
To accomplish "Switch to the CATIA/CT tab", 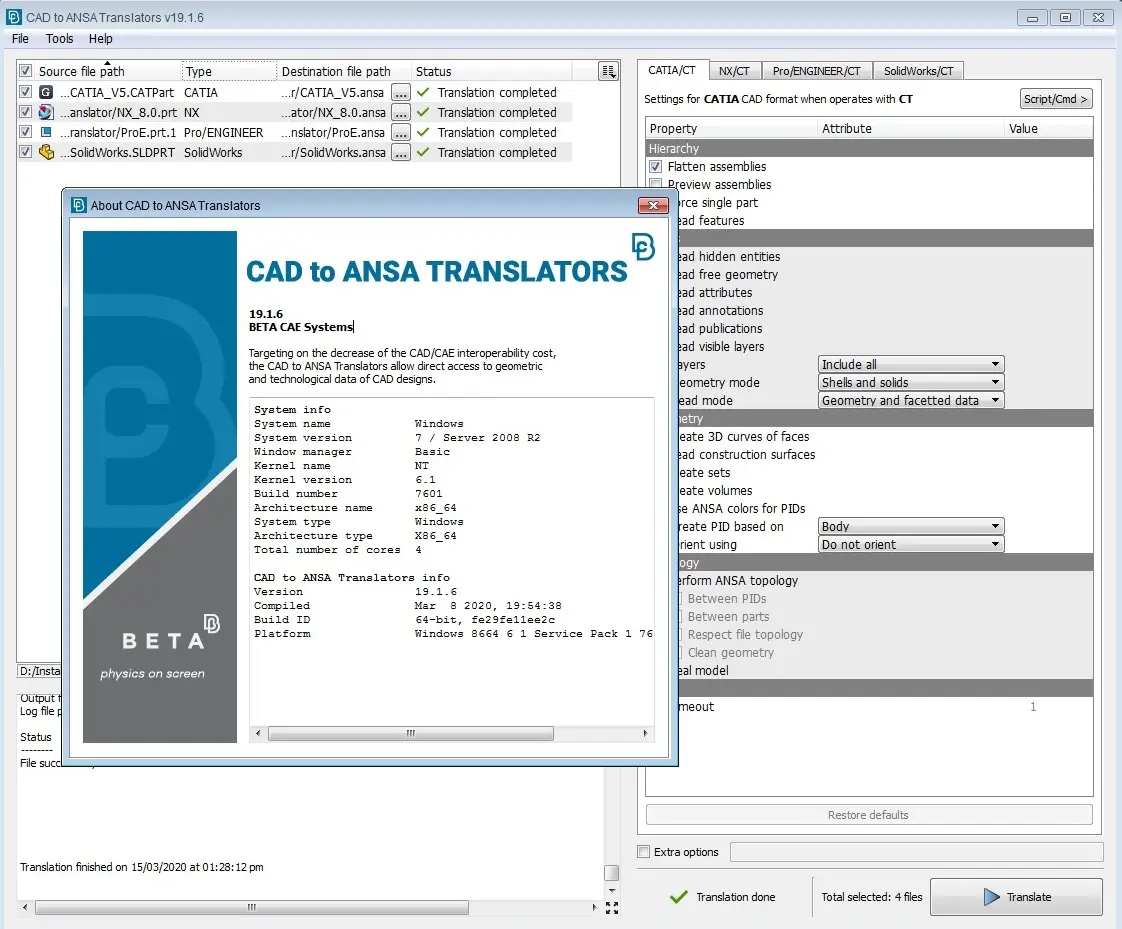I will (672, 70).
